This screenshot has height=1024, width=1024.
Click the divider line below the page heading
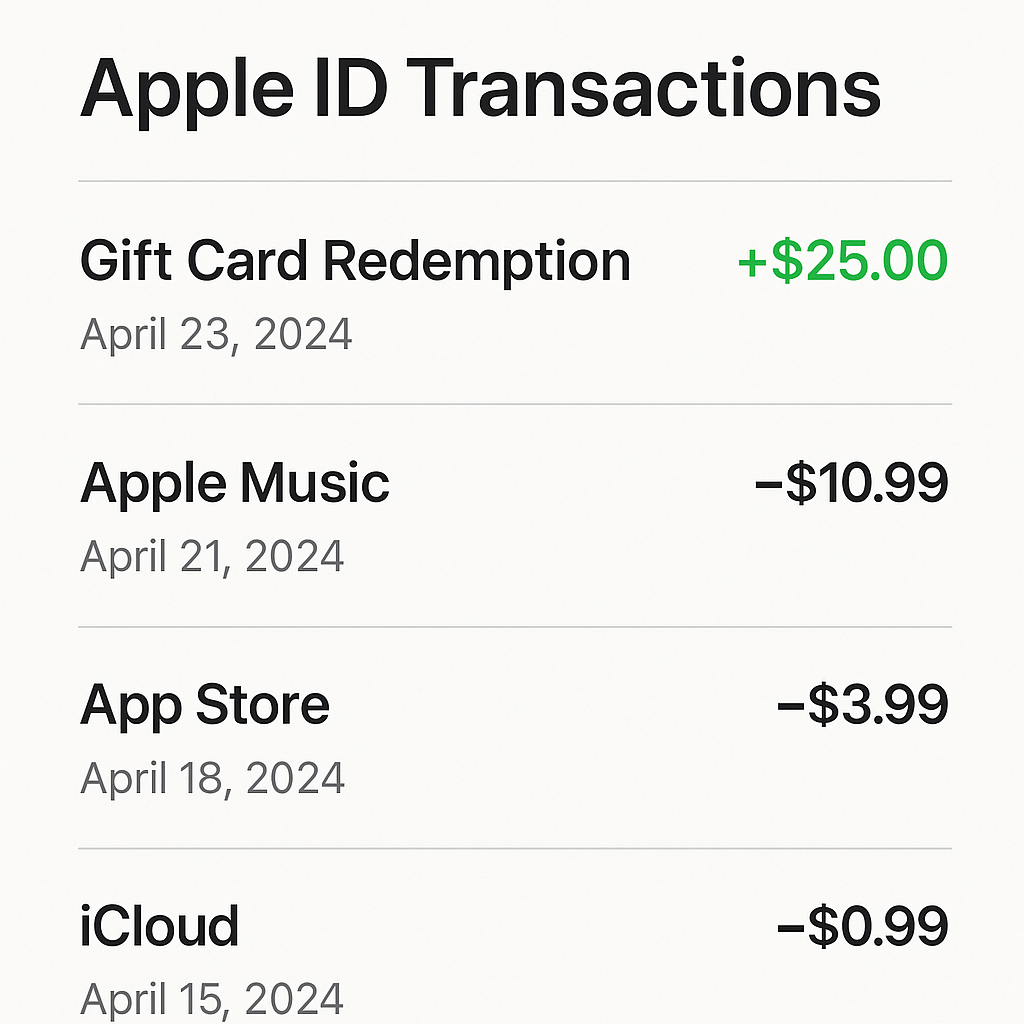[x=515, y=182]
